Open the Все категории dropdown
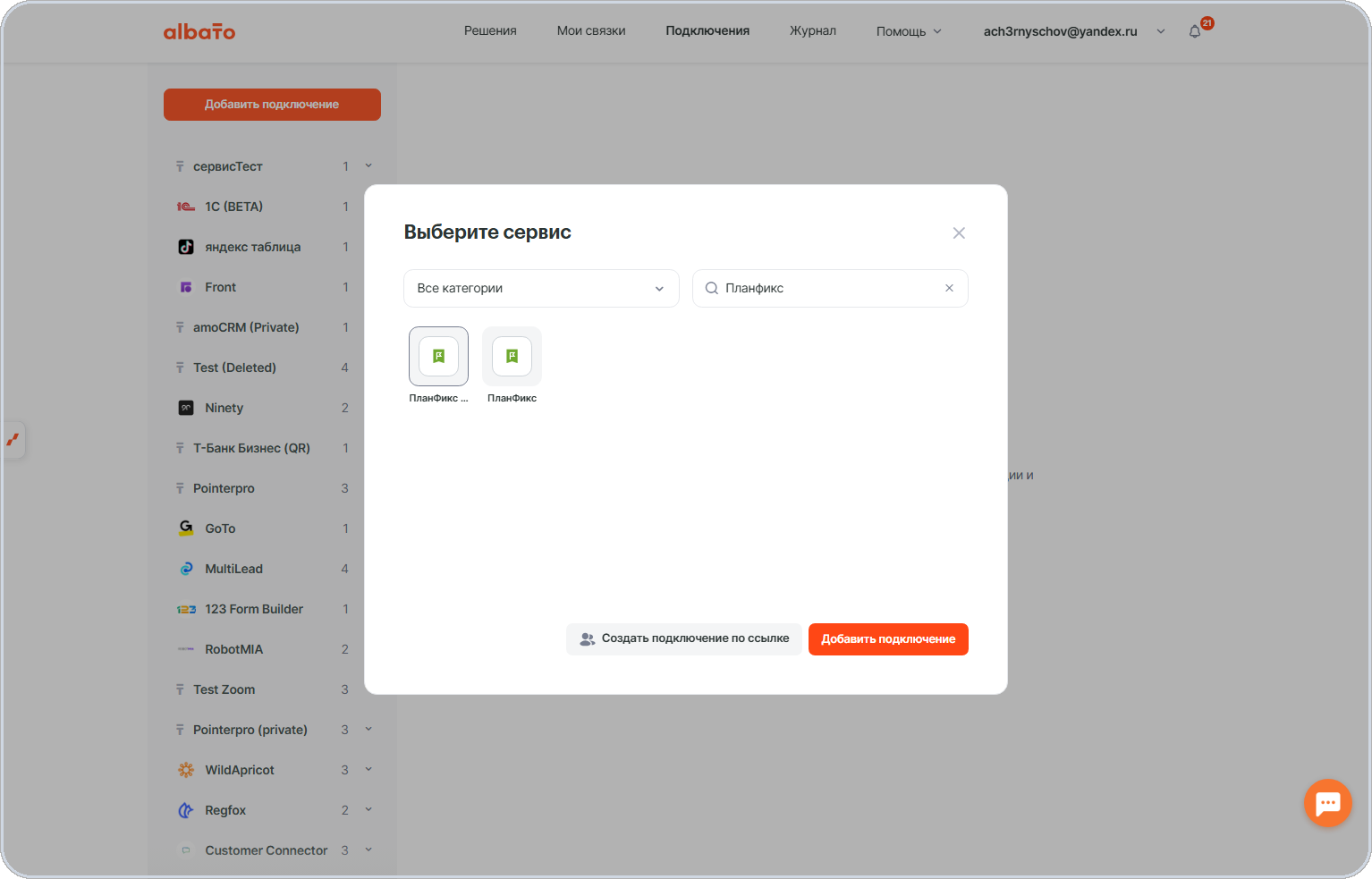 click(541, 288)
